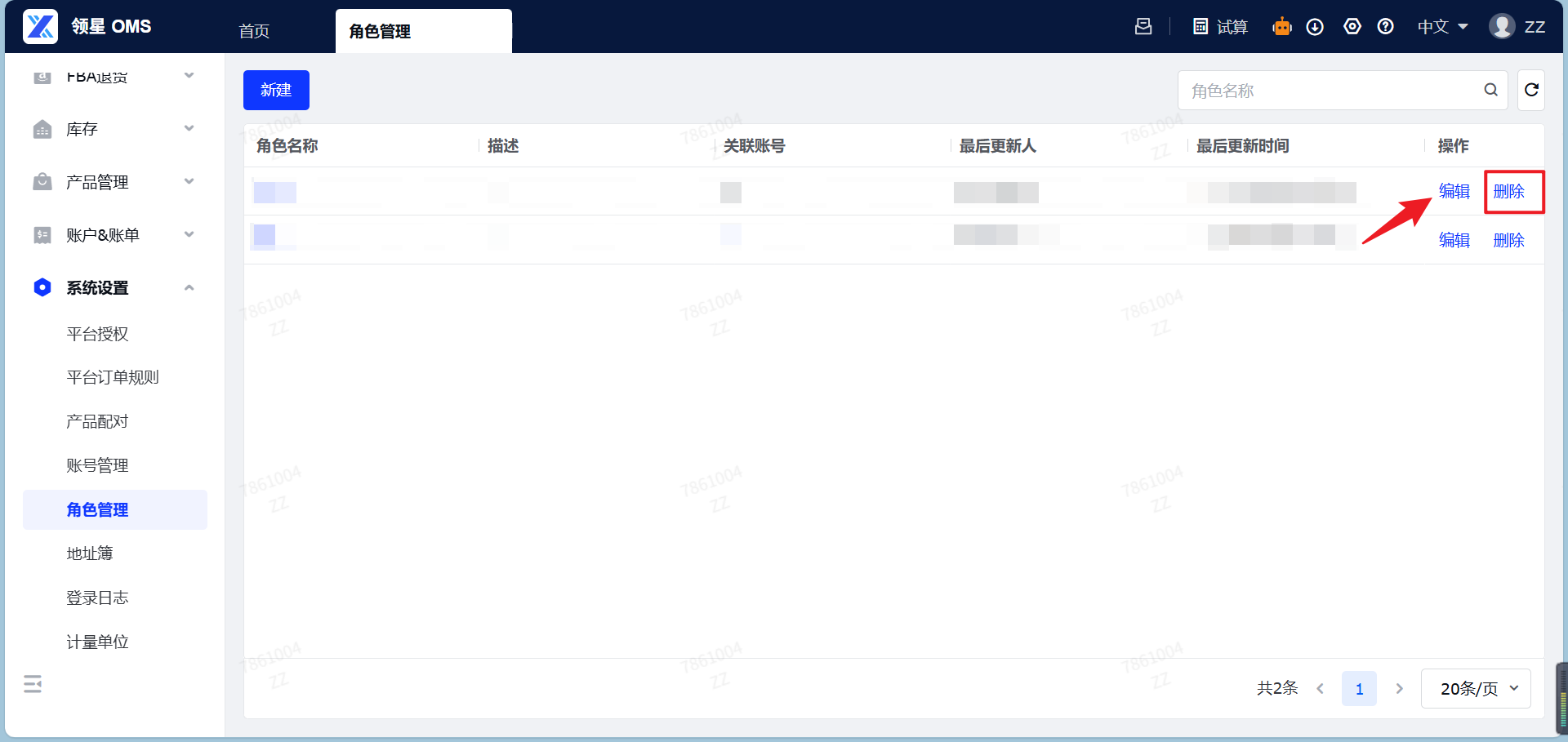Expand the 账户&账单 menu chevron
The image size is (1568, 742).
point(189,234)
